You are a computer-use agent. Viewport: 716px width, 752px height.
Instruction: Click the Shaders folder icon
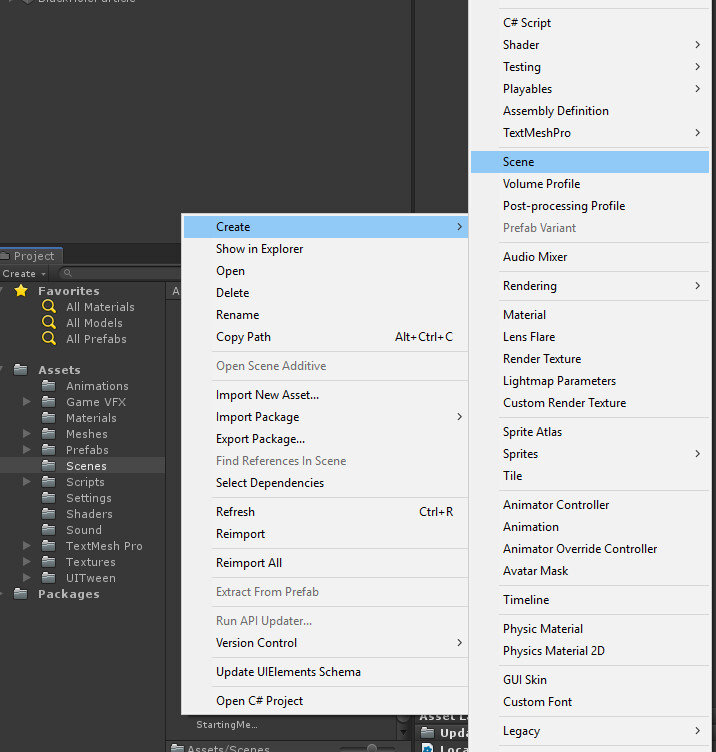(x=48, y=513)
